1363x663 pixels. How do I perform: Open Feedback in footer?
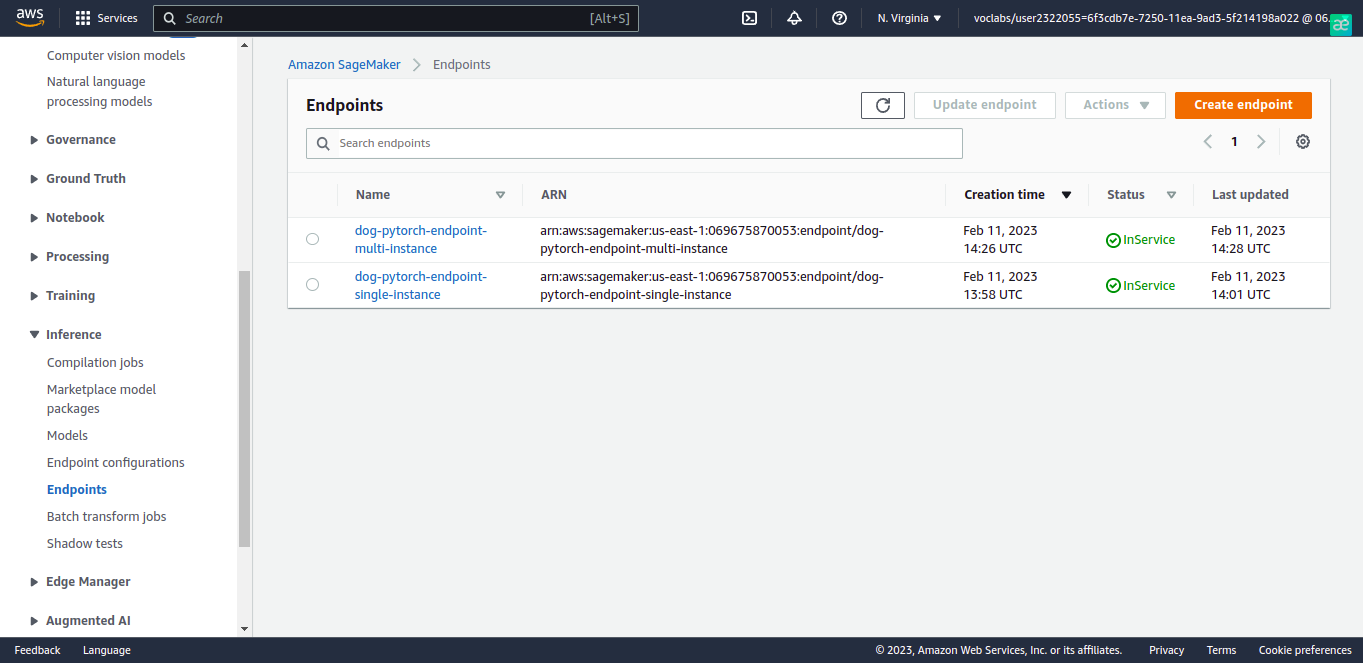pos(37,650)
